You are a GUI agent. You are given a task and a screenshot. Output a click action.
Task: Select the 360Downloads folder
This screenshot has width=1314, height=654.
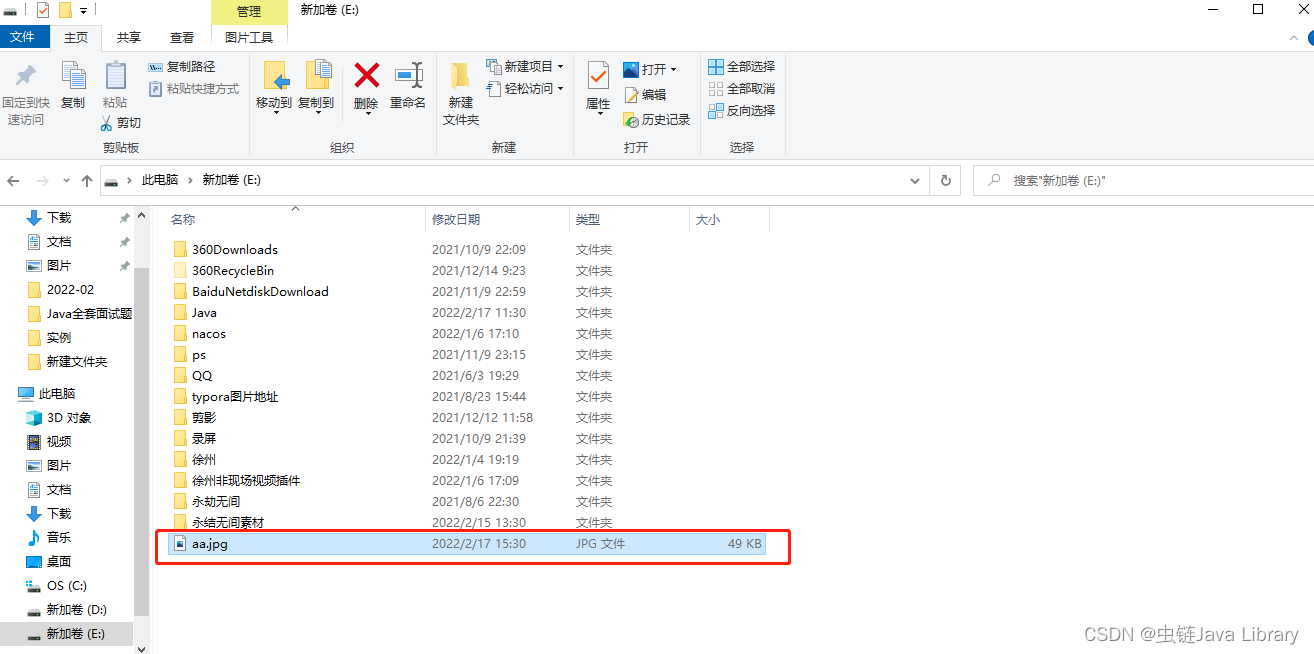[235, 249]
